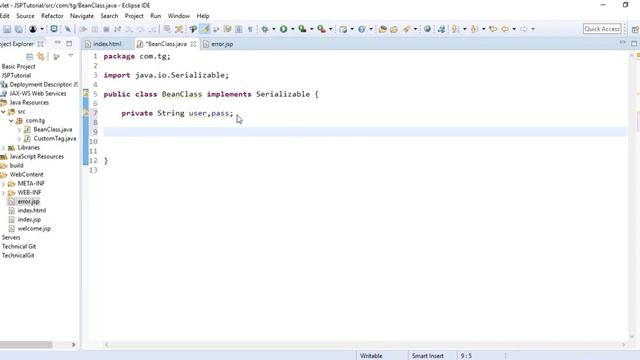Expand the META-INF folder

pyautogui.click(x=3, y=184)
